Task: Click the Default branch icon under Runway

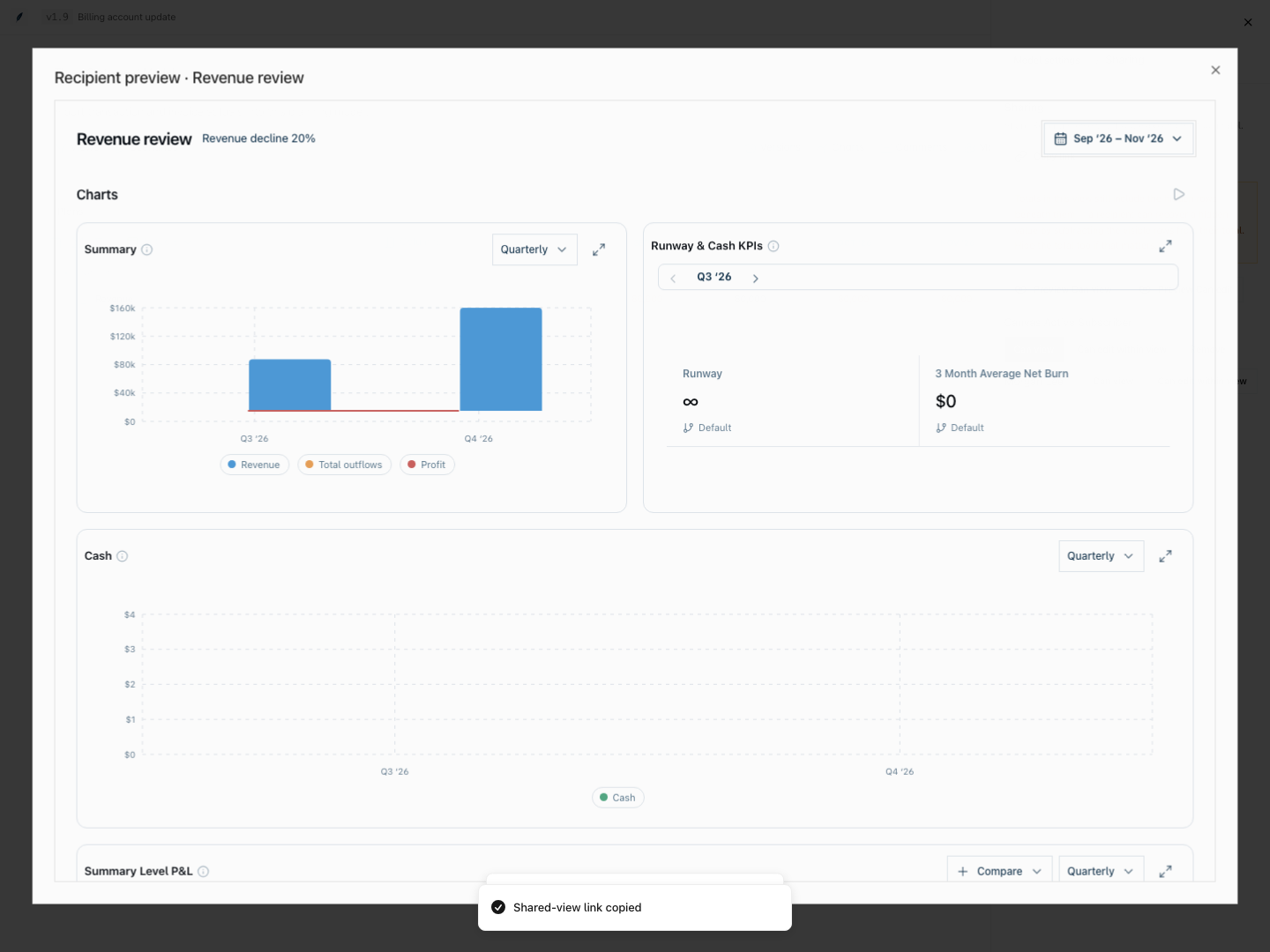Action: tap(688, 428)
